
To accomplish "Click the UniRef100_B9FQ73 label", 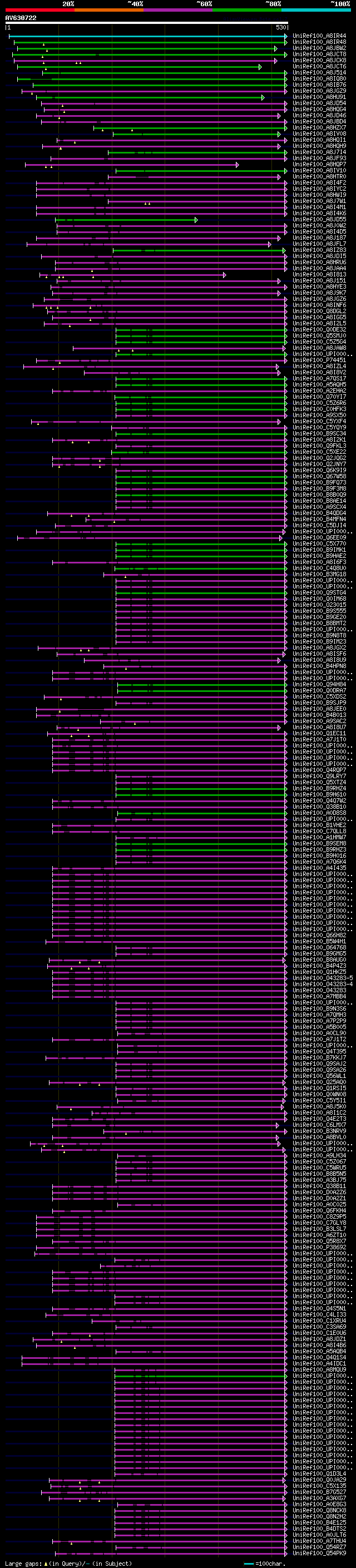I will point(319,483).
